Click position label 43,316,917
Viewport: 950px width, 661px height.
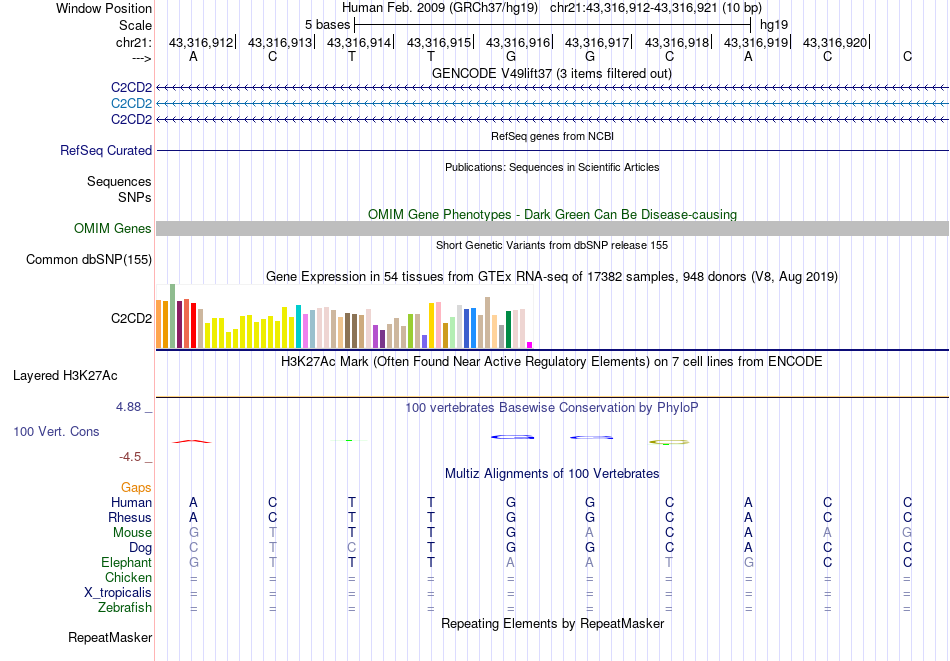point(597,42)
